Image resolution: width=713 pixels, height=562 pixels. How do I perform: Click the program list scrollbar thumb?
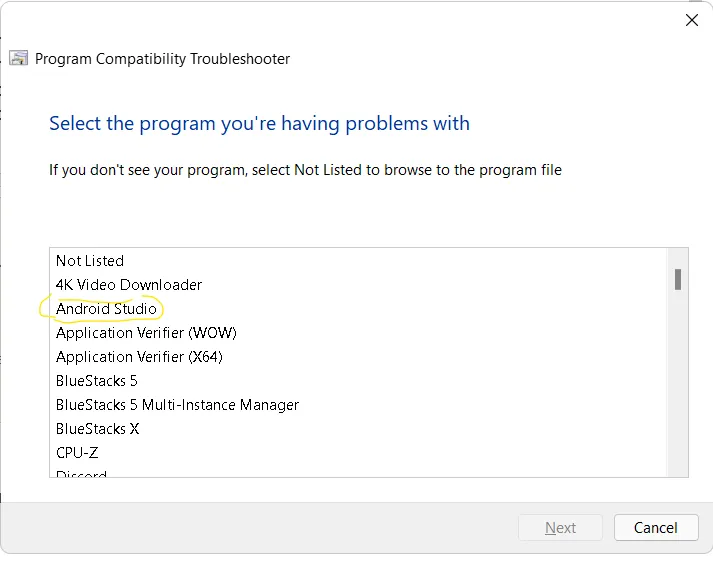(x=678, y=279)
